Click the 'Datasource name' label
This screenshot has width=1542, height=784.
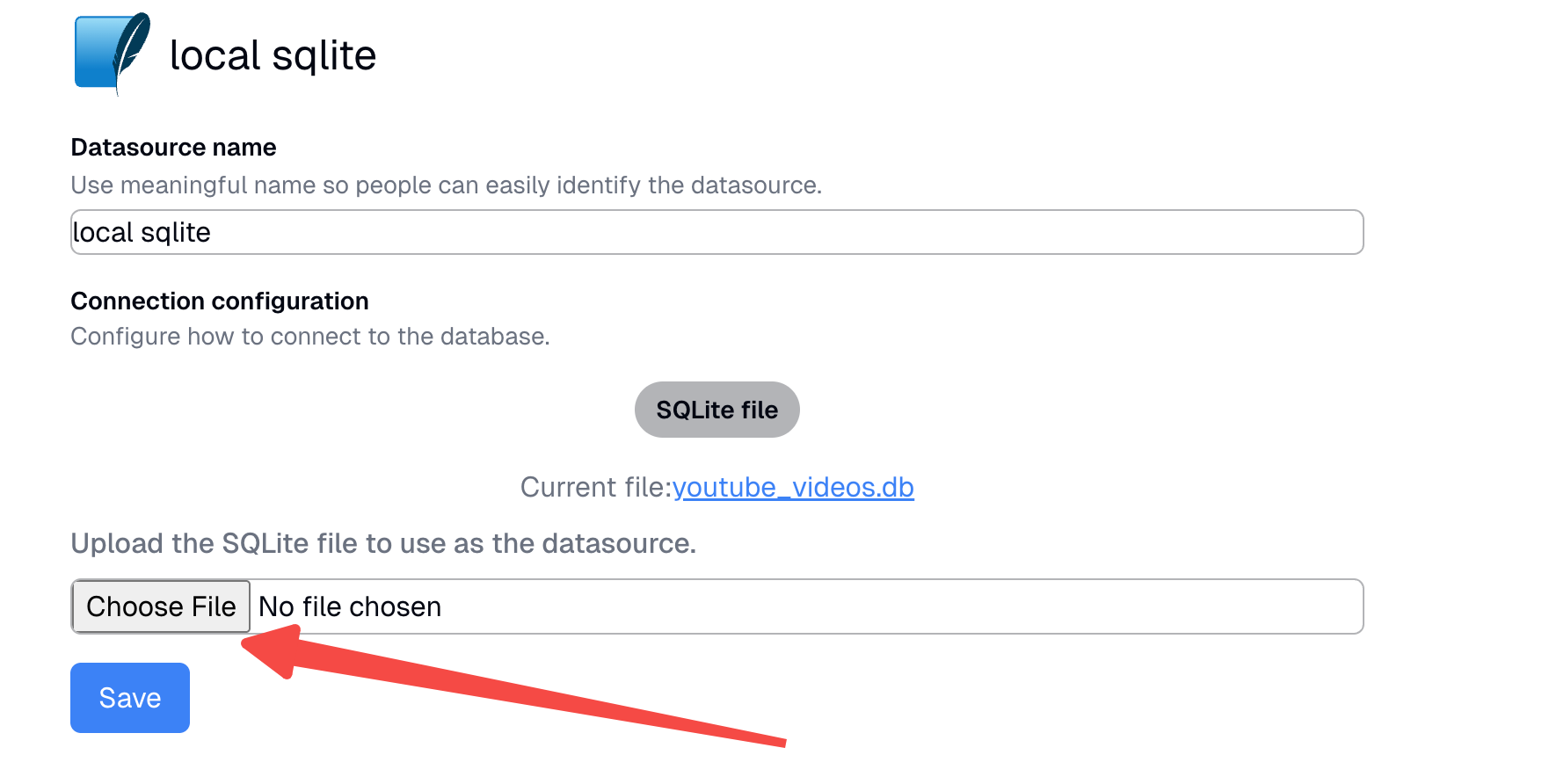coord(173,147)
